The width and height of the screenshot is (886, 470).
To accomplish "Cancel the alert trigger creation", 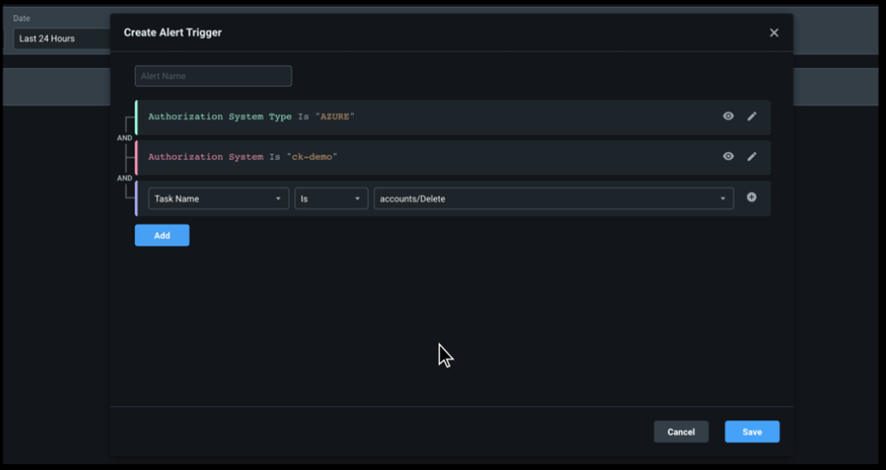I will (x=681, y=432).
